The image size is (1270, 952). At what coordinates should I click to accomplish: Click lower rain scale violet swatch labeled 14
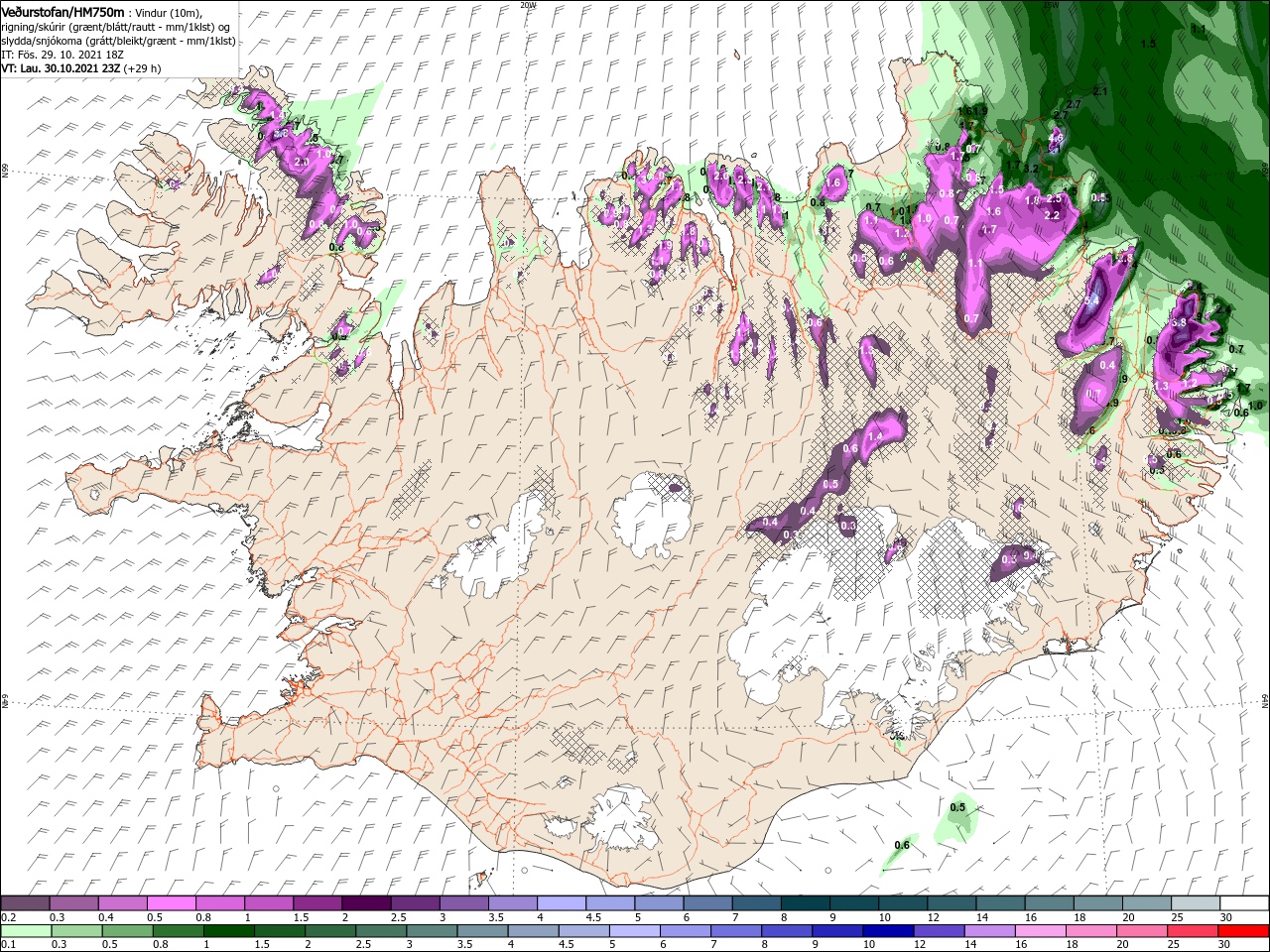(990, 931)
